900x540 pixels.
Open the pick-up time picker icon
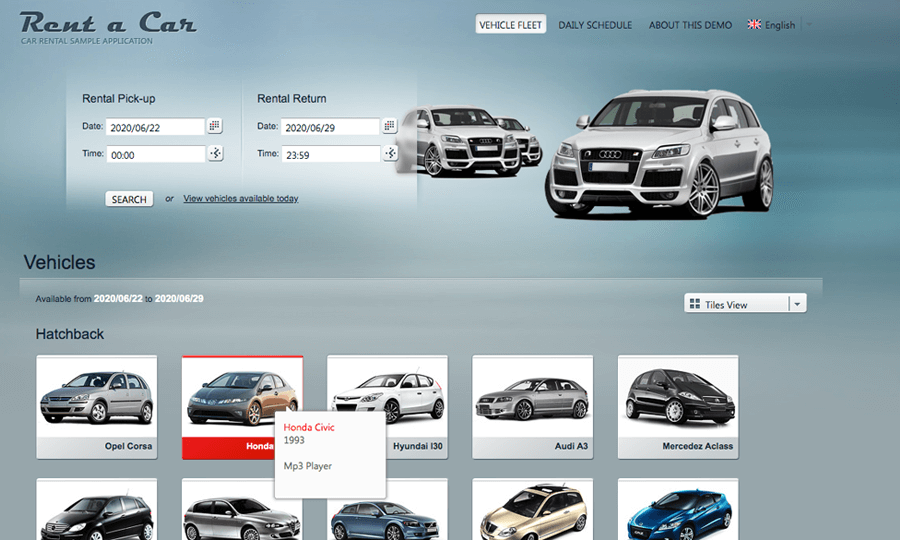(x=215, y=153)
